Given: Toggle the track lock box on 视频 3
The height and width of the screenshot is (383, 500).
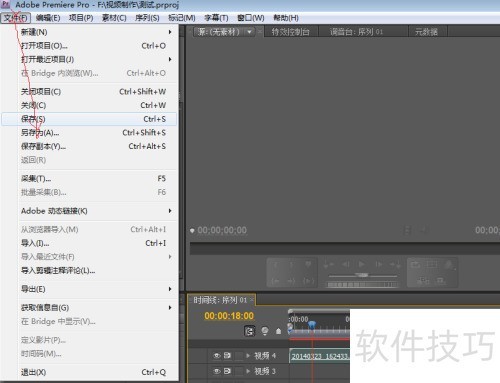Looking at the screenshot, I should click(239, 371).
